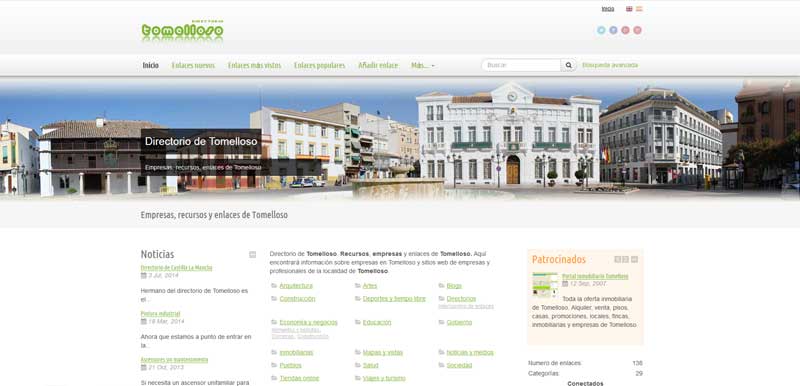The height and width of the screenshot is (386, 800).
Task: Click the last pink social icon
Action: (637, 30)
